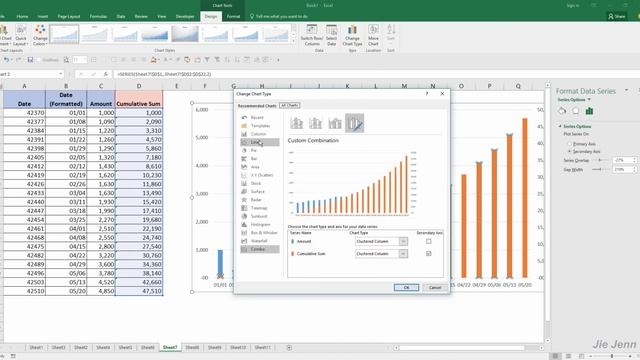Switch to the All Charts tab

290,105
